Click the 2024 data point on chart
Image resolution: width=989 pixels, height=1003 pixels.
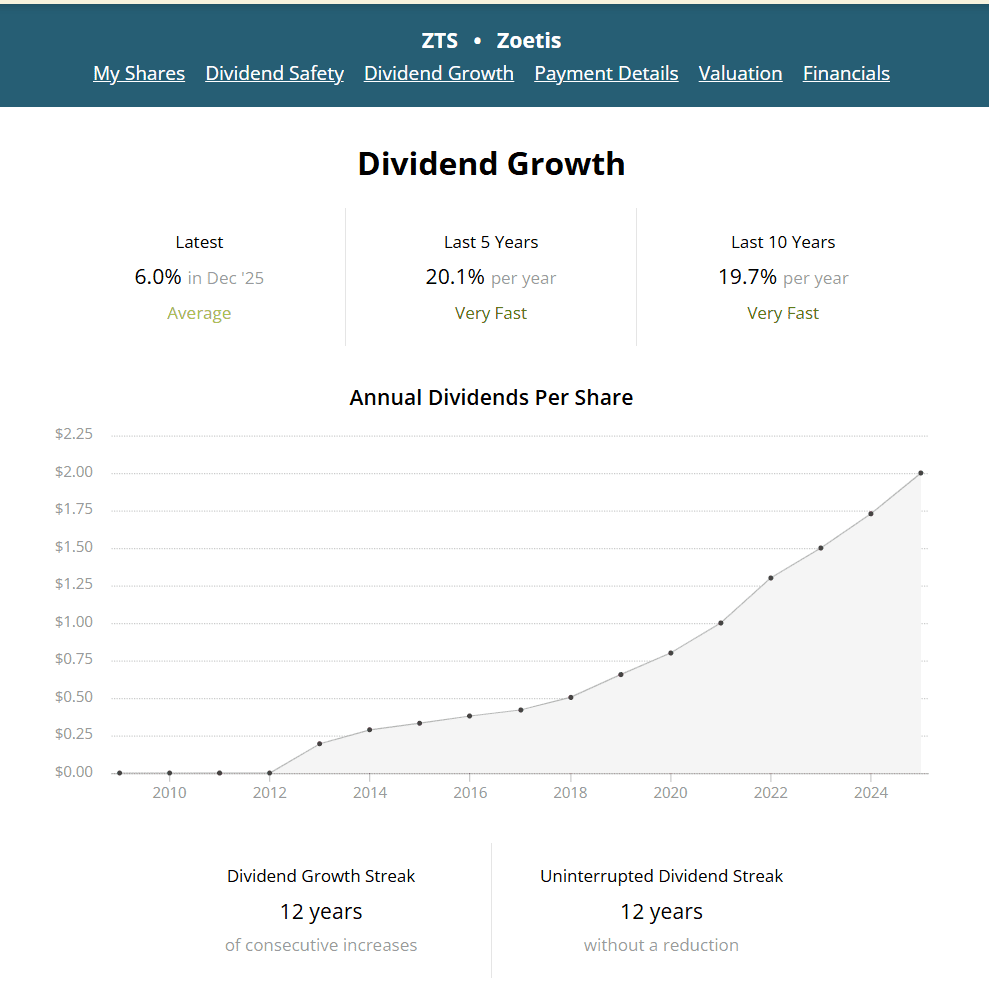click(871, 514)
